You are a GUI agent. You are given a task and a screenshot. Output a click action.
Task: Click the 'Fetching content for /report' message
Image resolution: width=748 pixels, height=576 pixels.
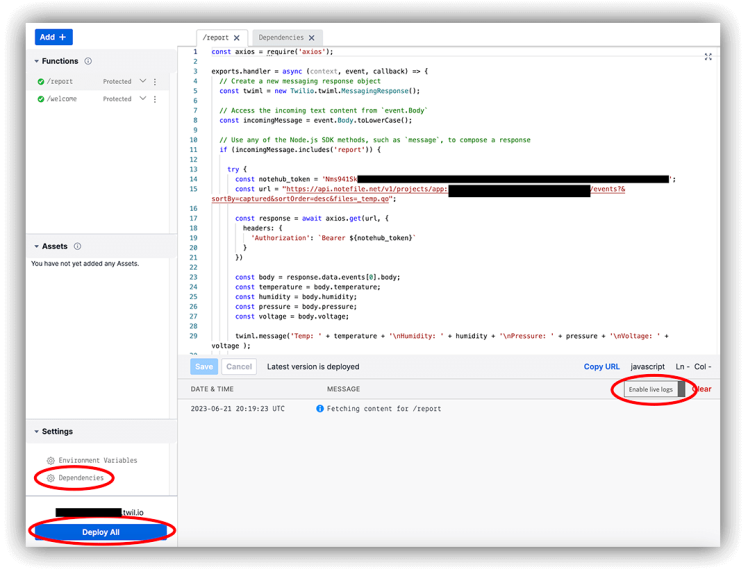click(384, 408)
